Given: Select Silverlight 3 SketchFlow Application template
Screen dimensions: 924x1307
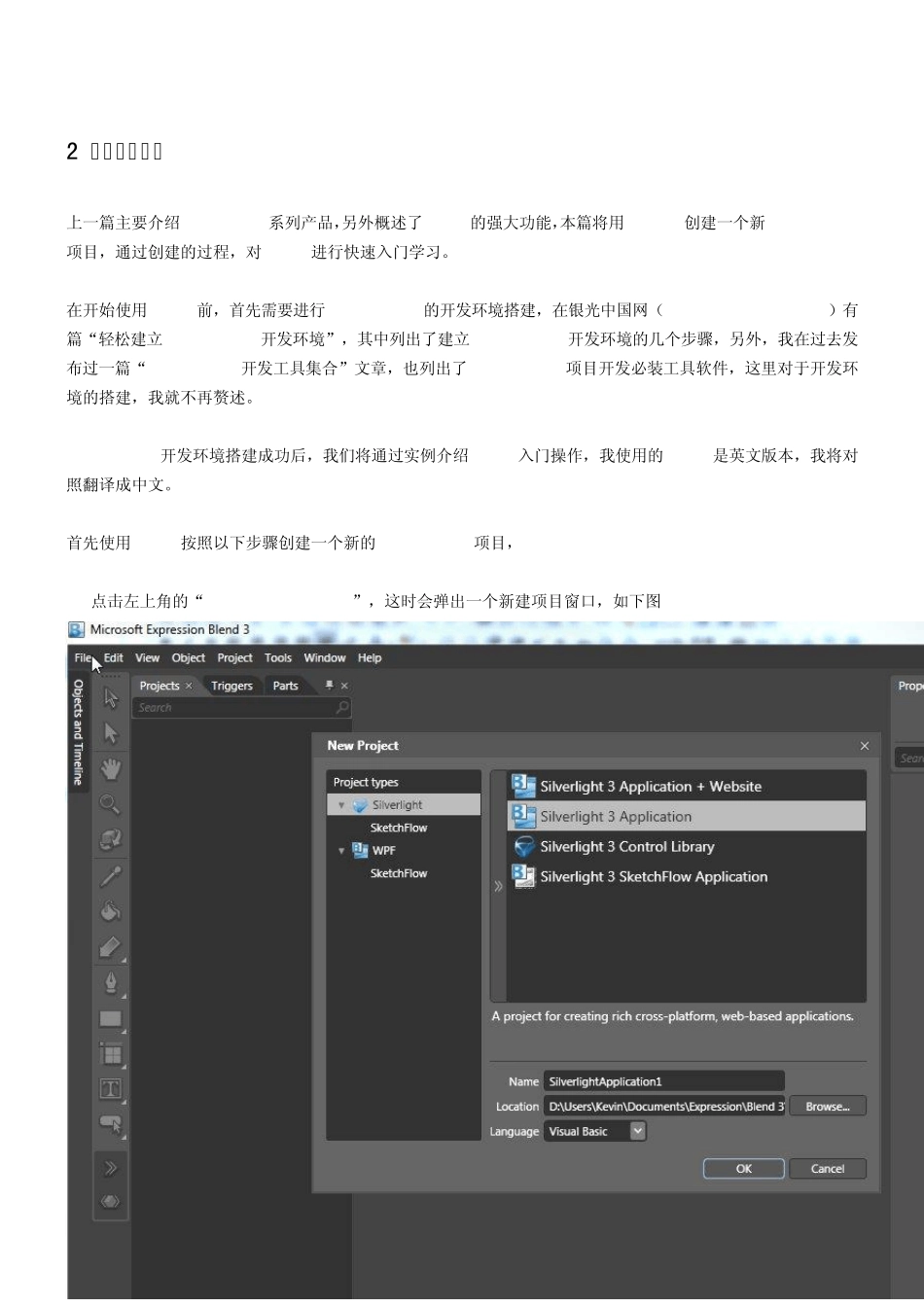Looking at the screenshot, I should tap(687, 876).
